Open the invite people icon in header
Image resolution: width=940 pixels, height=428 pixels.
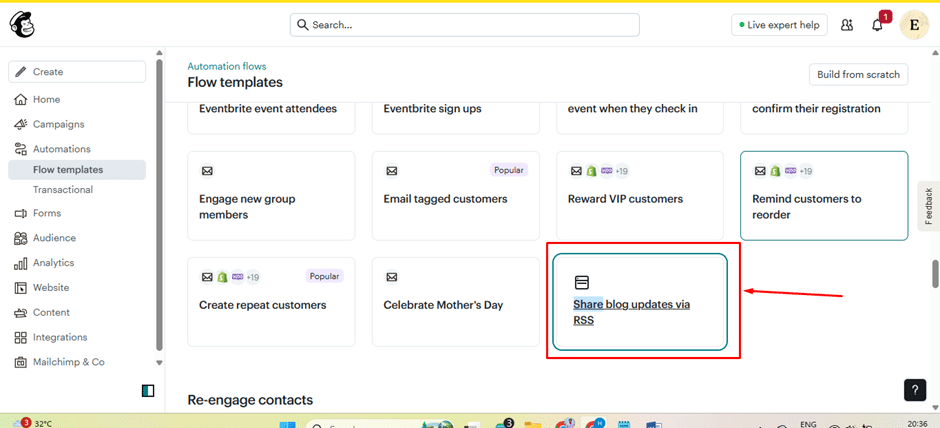pyautogui.click(x=847, y=25)
